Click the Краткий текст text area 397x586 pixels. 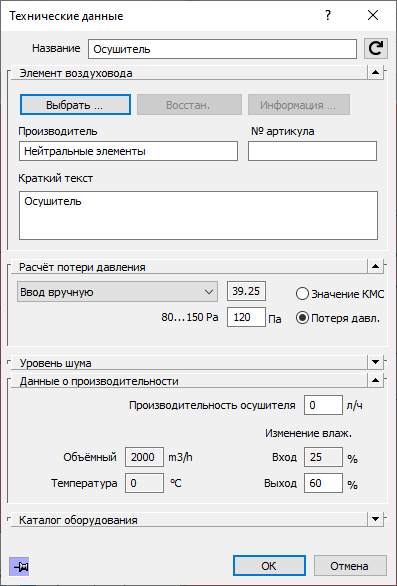(x=198, y=216)
